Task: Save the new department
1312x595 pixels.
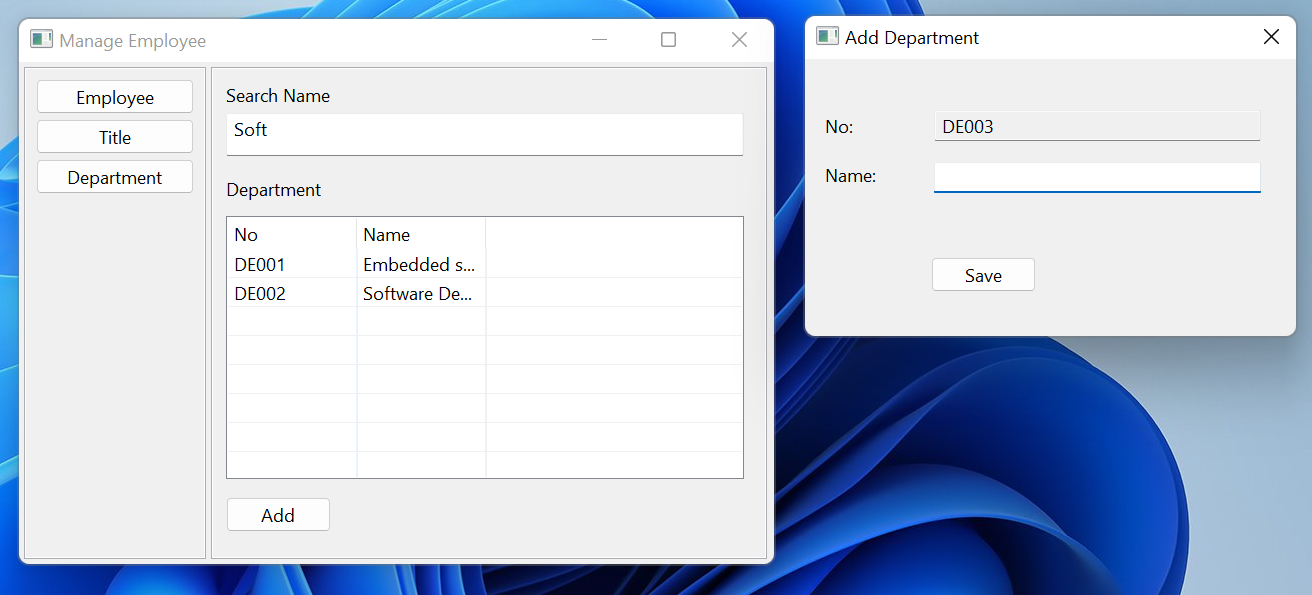Action: click(x=983, y=275)
